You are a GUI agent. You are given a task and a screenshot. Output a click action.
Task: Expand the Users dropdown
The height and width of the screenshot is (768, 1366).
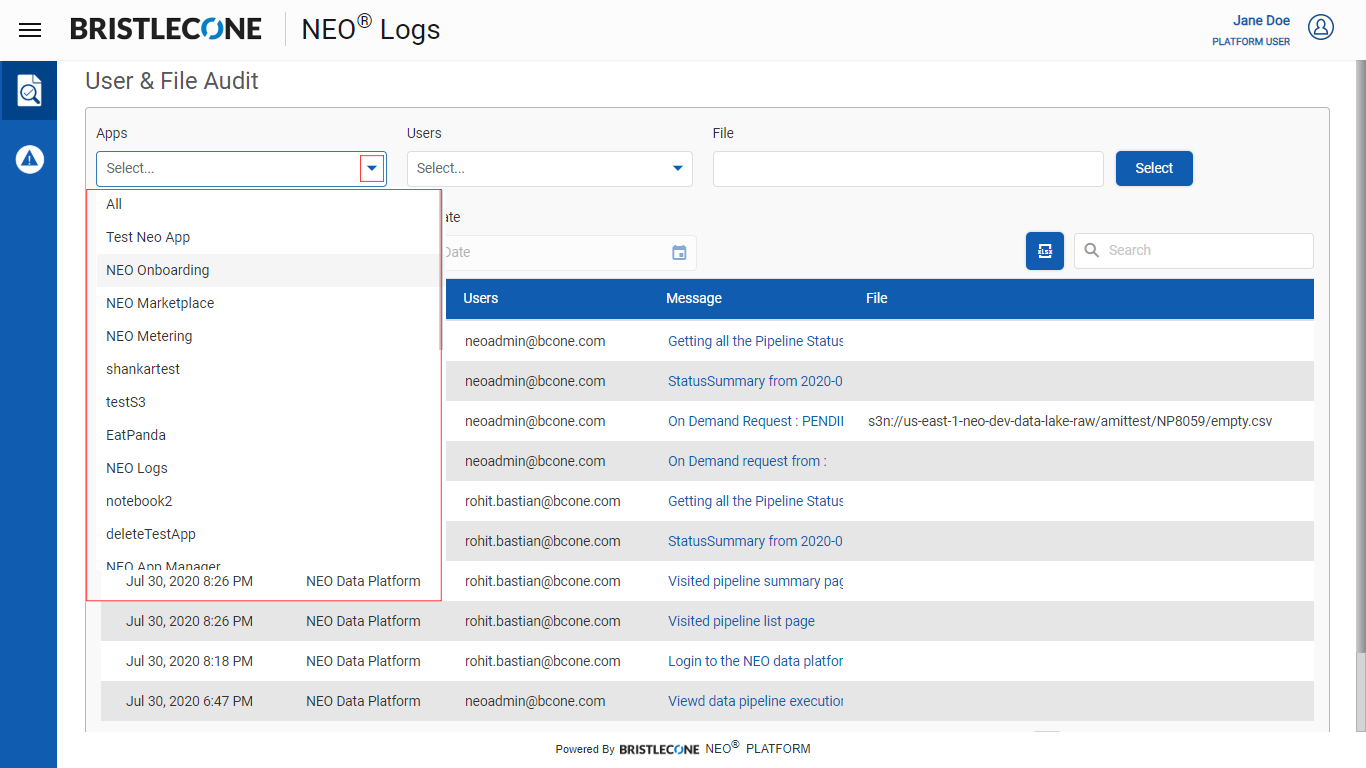pyautogui.click(x=677, y=169)
